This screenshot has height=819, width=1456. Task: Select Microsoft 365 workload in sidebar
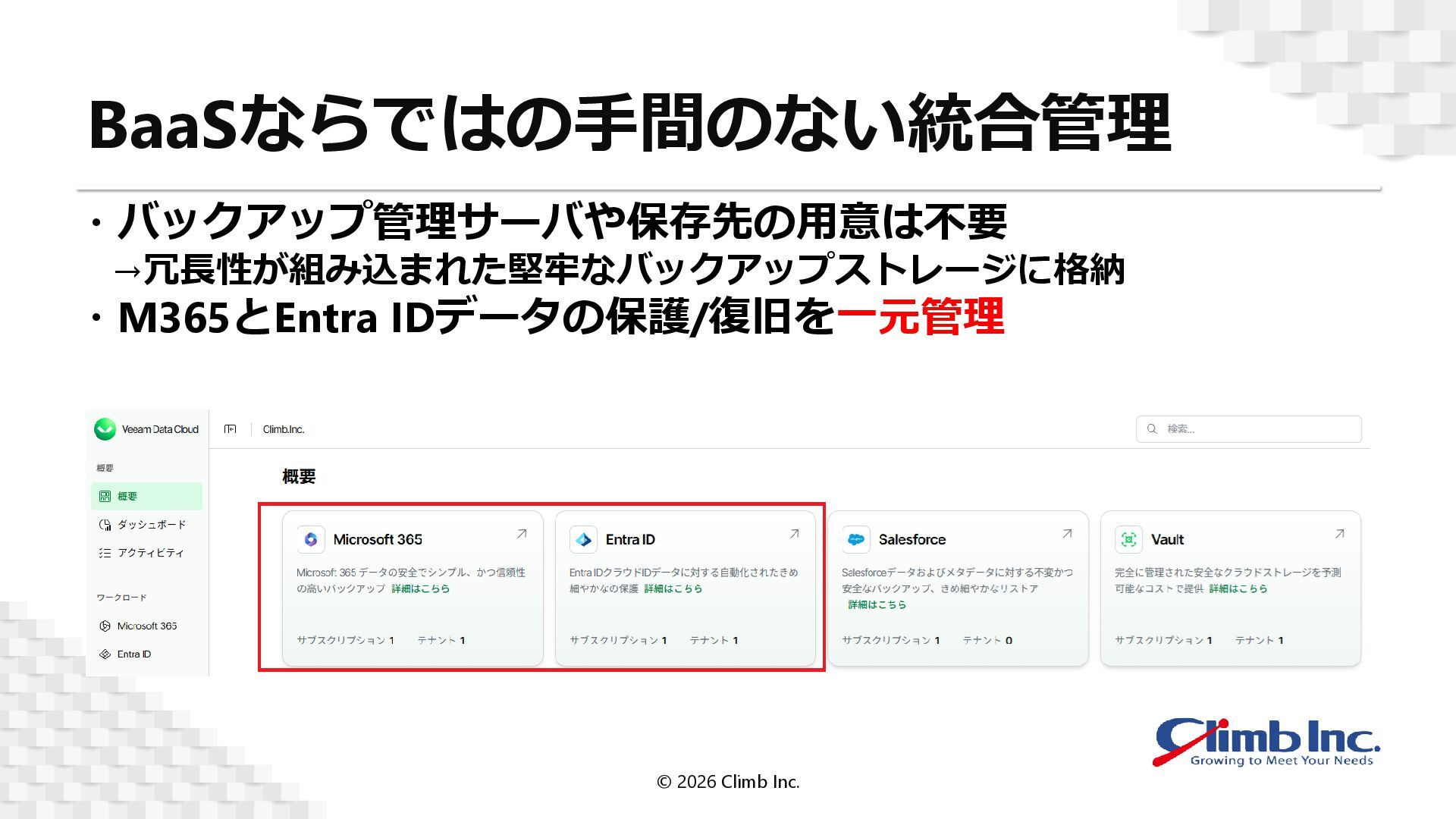146,626
